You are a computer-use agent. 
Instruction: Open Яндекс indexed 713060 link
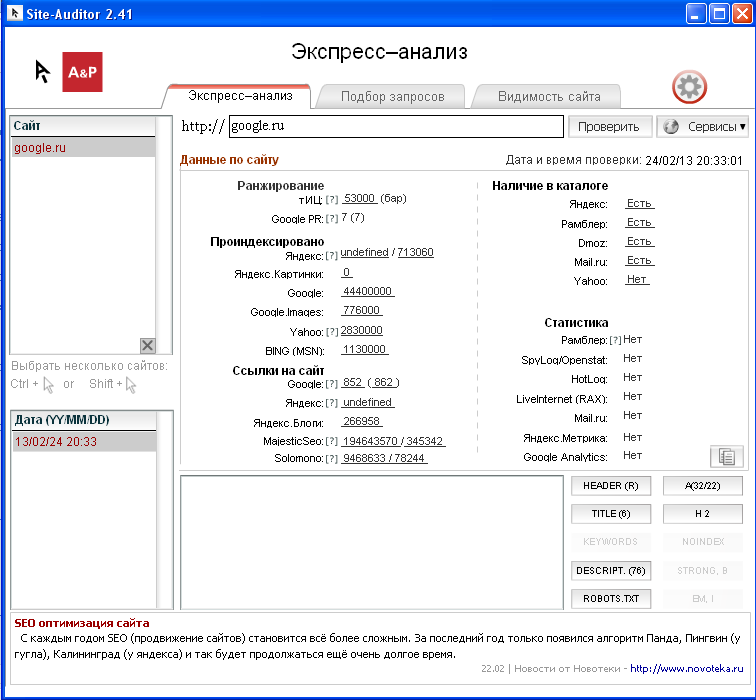415,252
